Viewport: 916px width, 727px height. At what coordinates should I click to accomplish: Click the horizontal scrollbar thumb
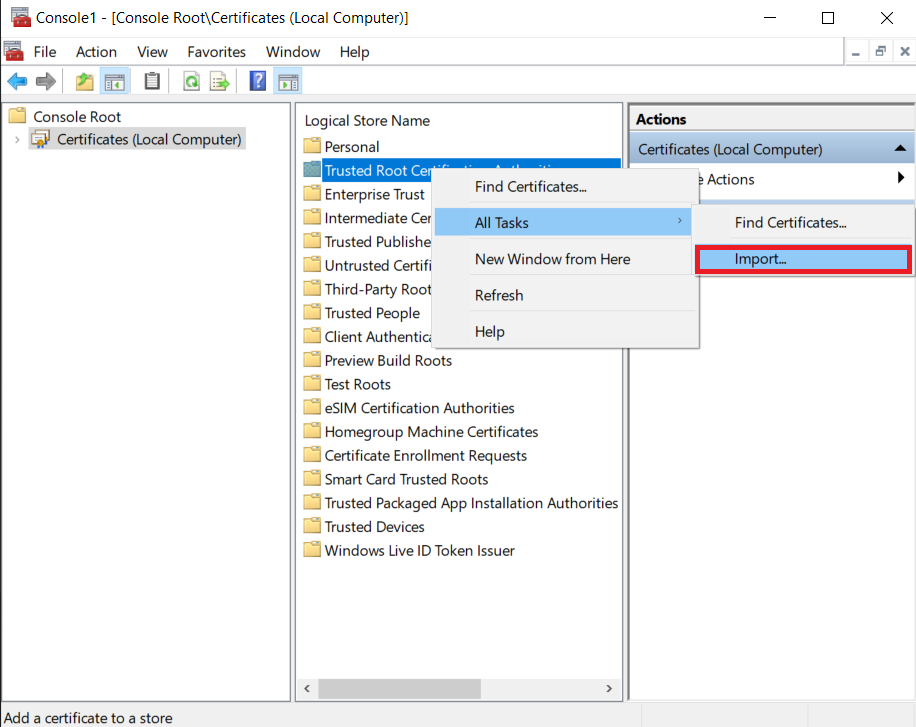(x=400, y=688)
